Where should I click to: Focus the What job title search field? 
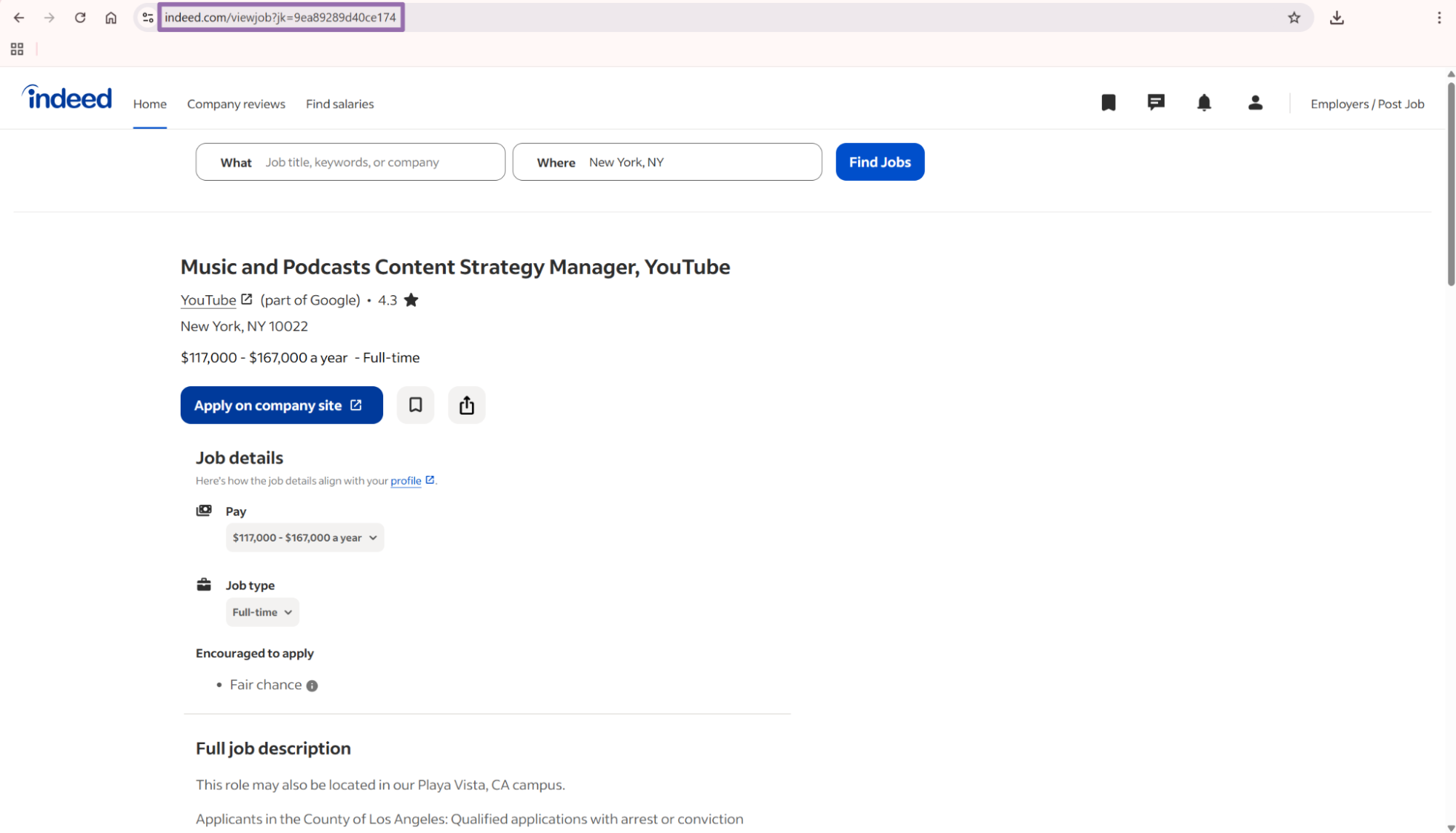coord(350,162)
